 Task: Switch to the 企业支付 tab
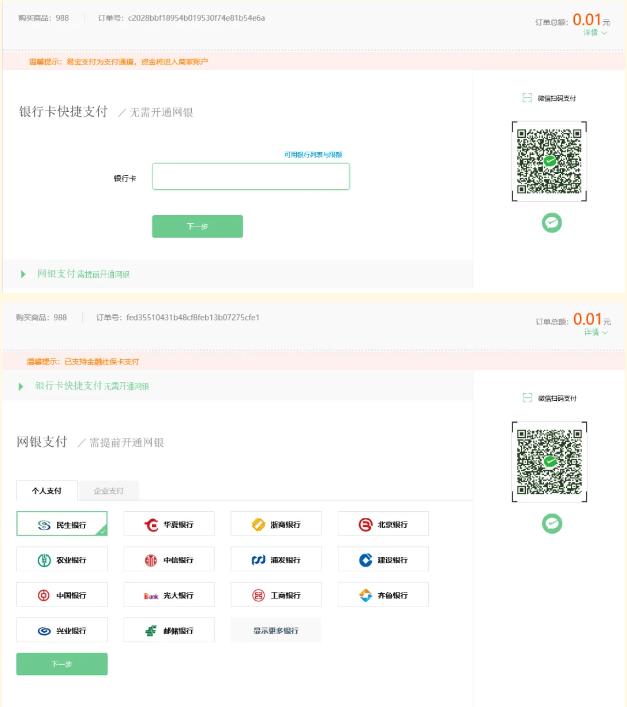pos(109,491)
